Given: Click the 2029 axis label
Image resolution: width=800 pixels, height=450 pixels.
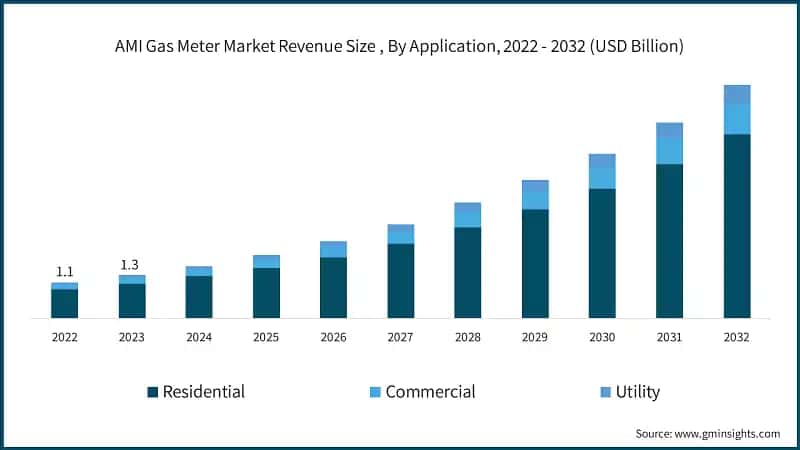Looking at the screenshot, I should coord(535,337).
